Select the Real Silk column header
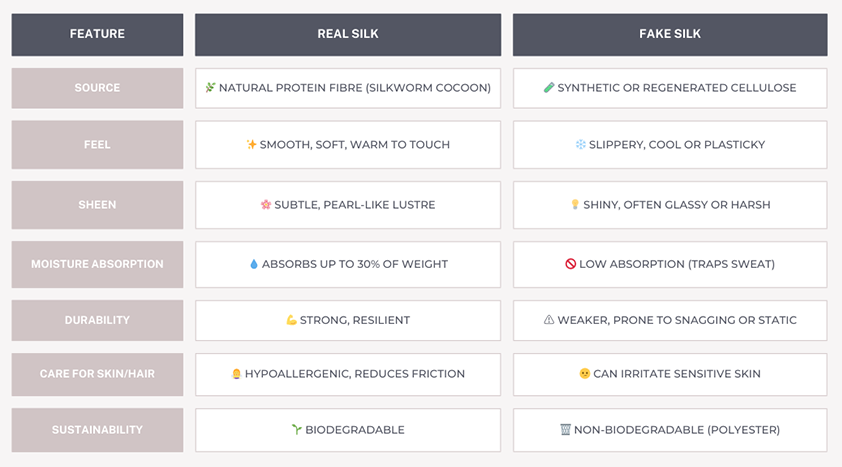Image resolution: width=842 pixels, height=467 pixels. [x=348, y=35]
